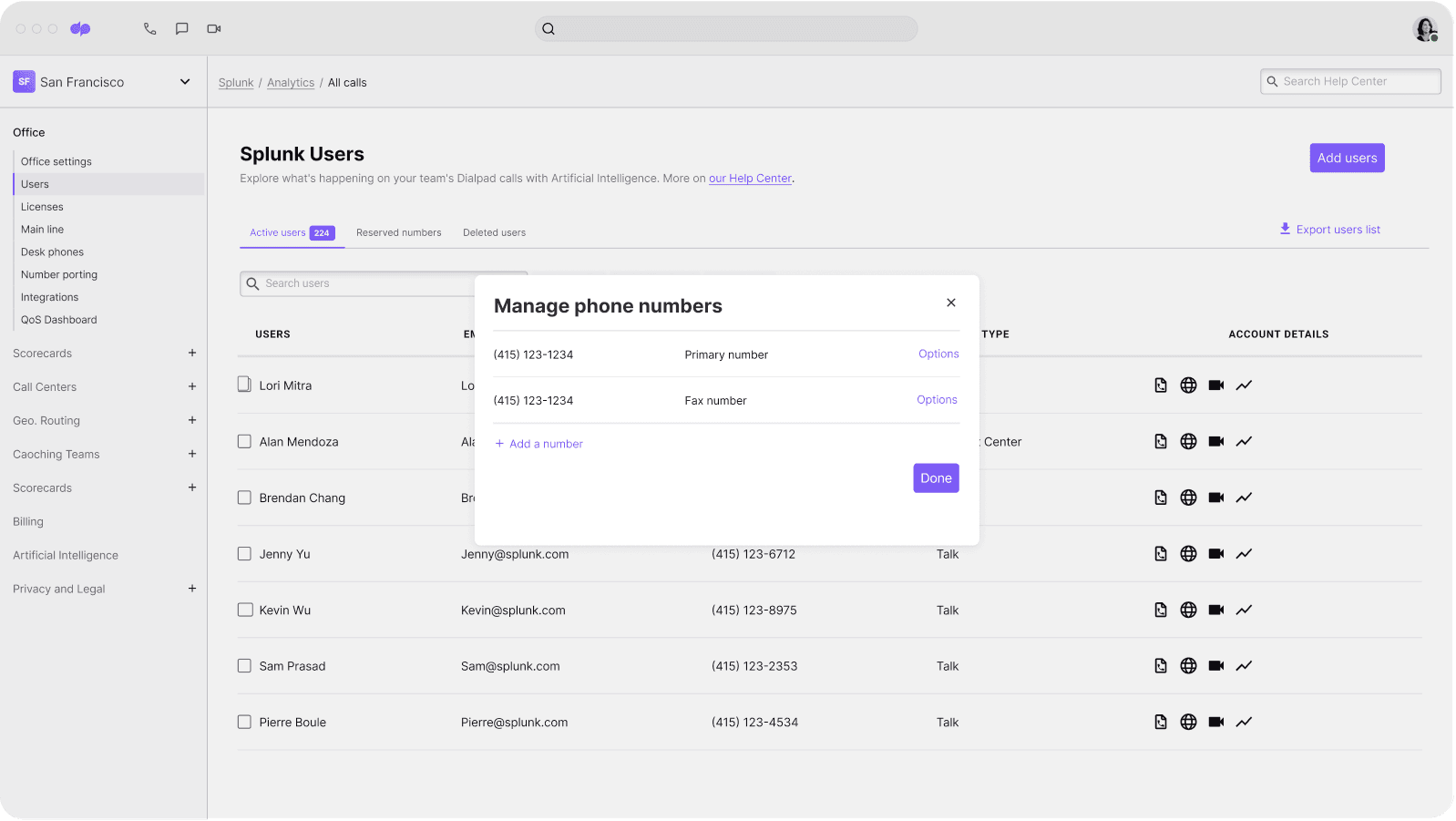Click globe icon in Alan Mendoza row
This screenshot has height=821, width=1456.
coord(1188,442)
